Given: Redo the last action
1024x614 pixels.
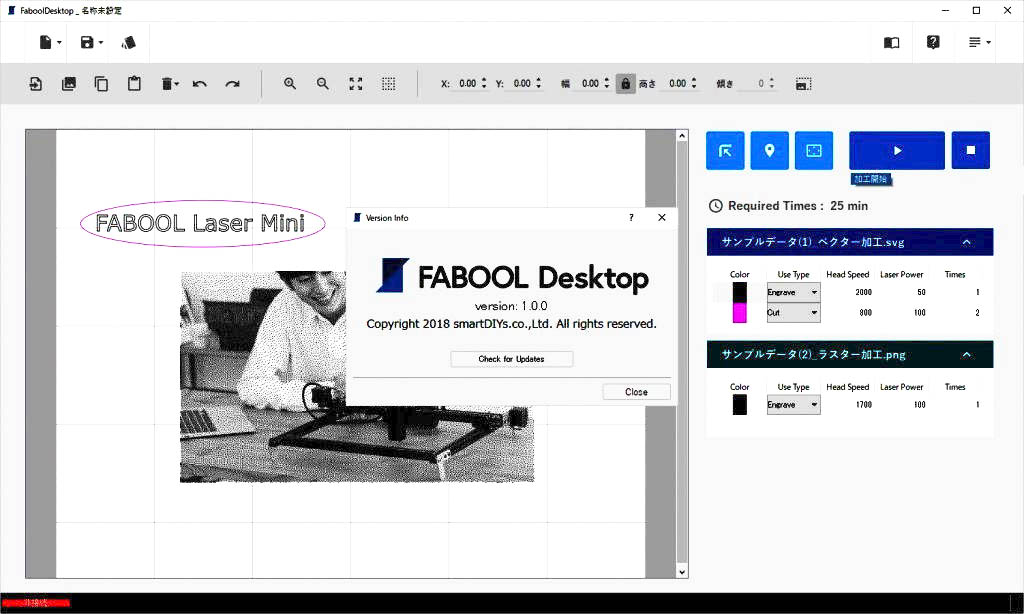Looking at the screenshot, I should click(x=232, y=84).
